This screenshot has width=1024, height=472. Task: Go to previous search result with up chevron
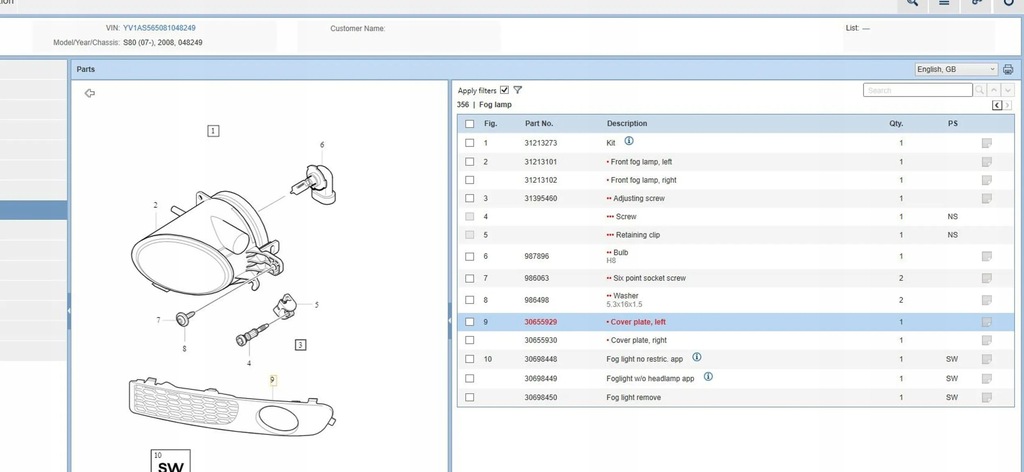coord(993,90)
